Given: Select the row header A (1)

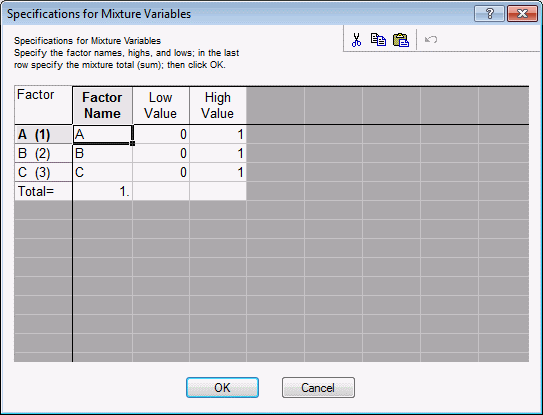Looking at the screenshot, I should pyautogui.click(x=43, y=134).
